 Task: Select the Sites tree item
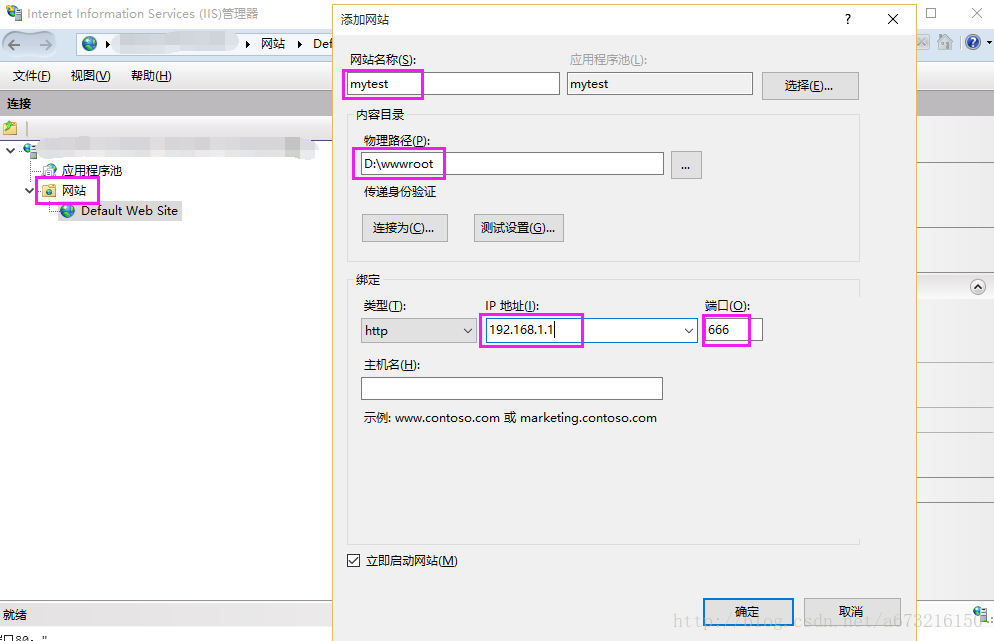click(74, 191)
